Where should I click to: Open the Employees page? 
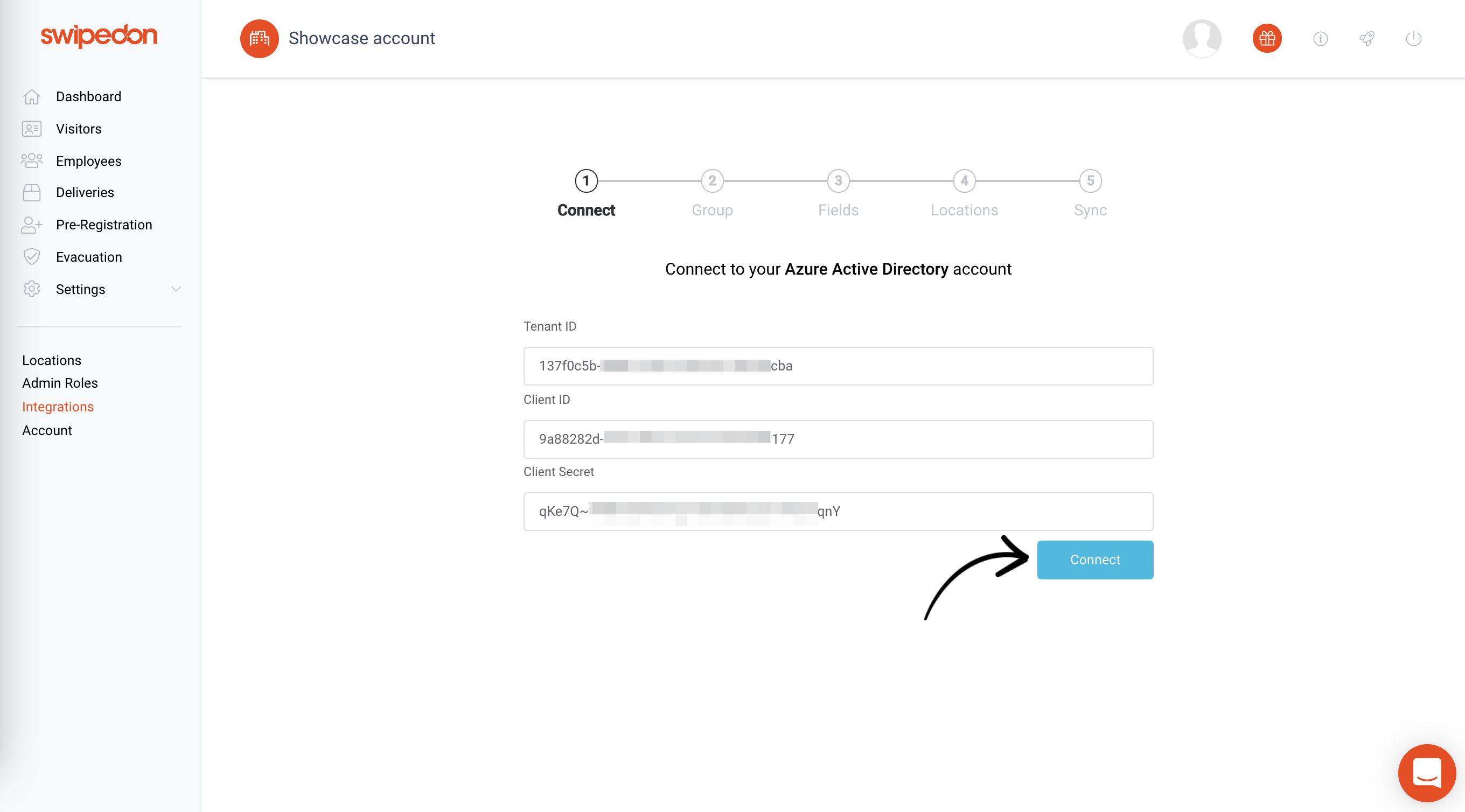click(x=89, y=162)
